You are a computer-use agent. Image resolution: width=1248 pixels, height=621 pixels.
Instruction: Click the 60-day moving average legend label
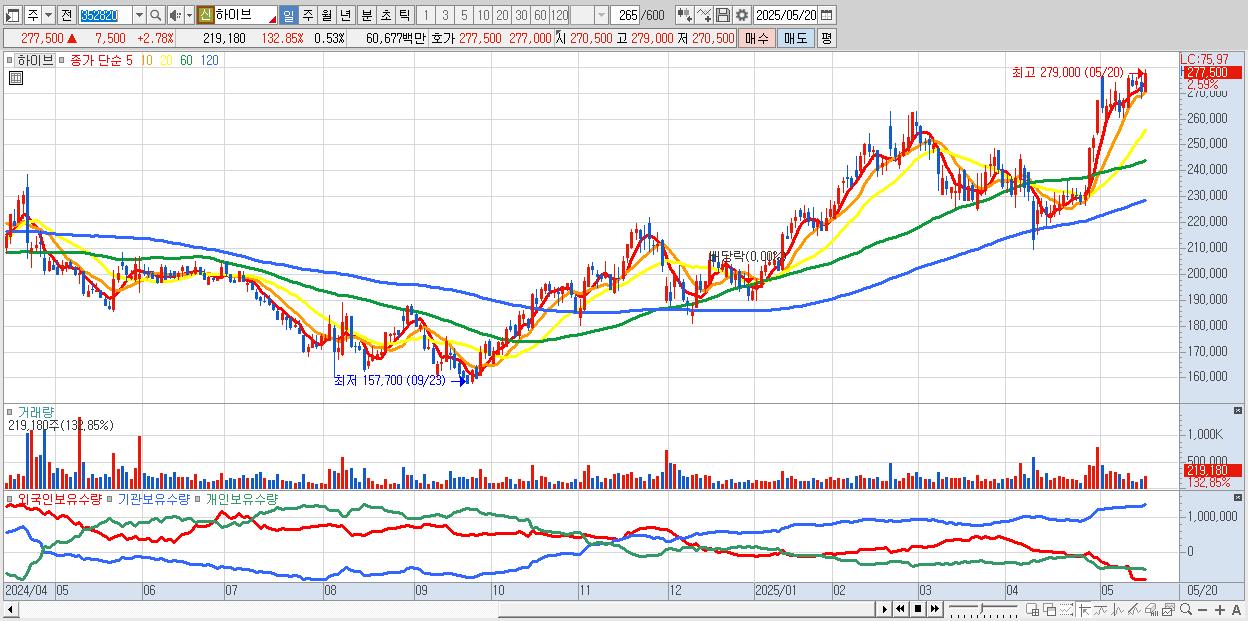pos(187,60)
